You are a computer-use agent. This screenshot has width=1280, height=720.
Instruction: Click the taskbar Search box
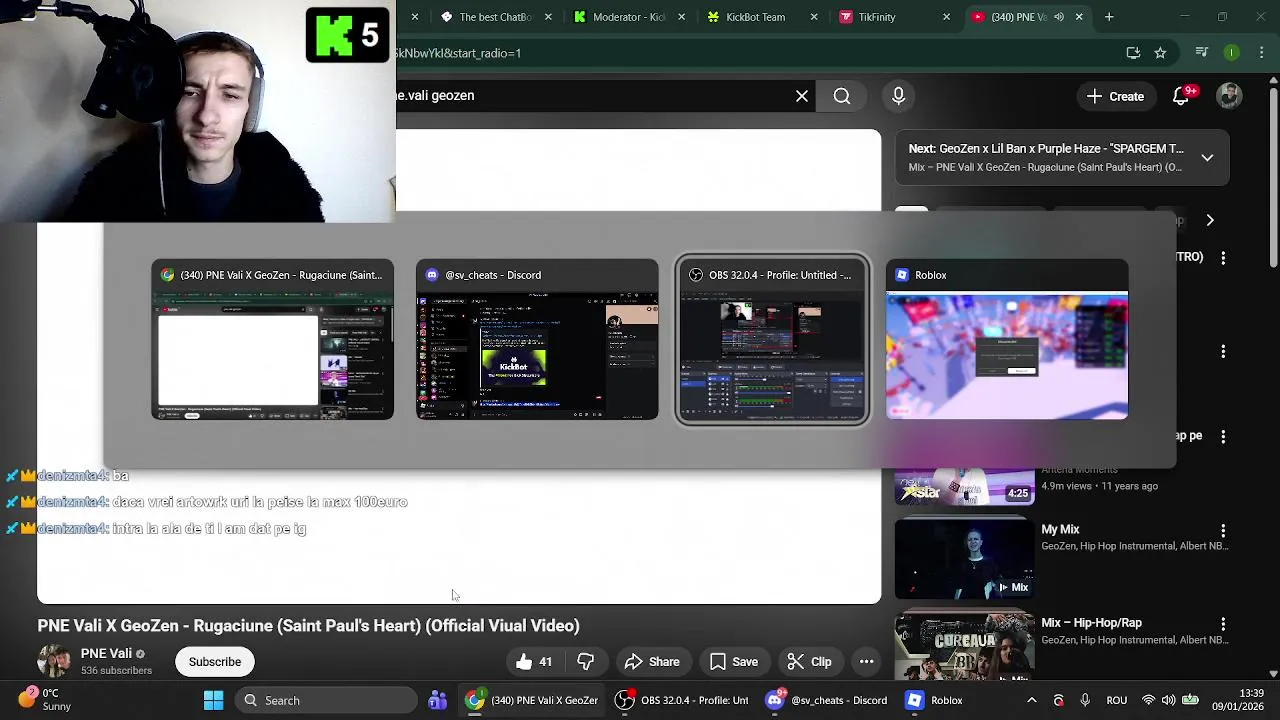pos(328,700)
